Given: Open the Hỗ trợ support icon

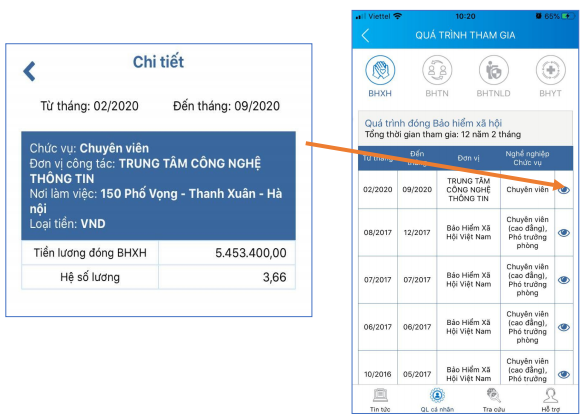Looking at the screenshot, I should click(x=550, y=395).
